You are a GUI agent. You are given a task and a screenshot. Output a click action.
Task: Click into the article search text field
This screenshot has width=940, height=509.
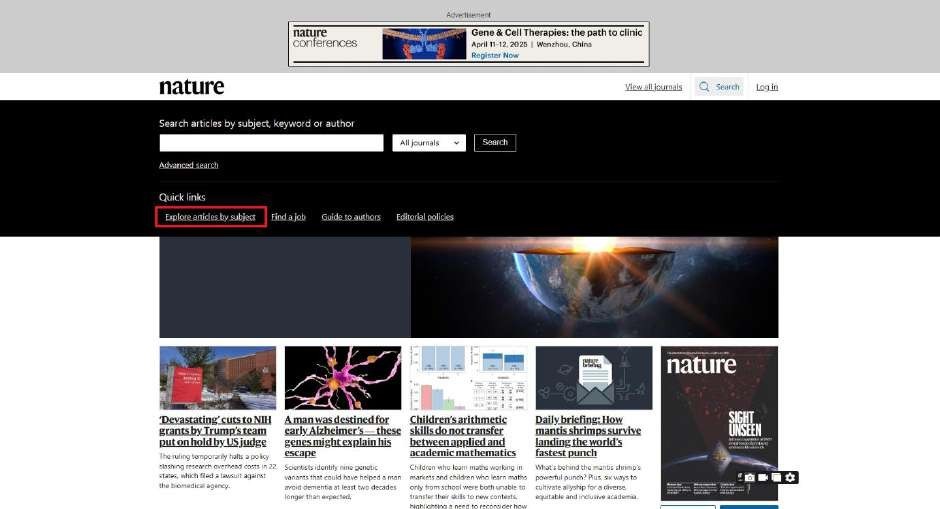click(271, 143)
